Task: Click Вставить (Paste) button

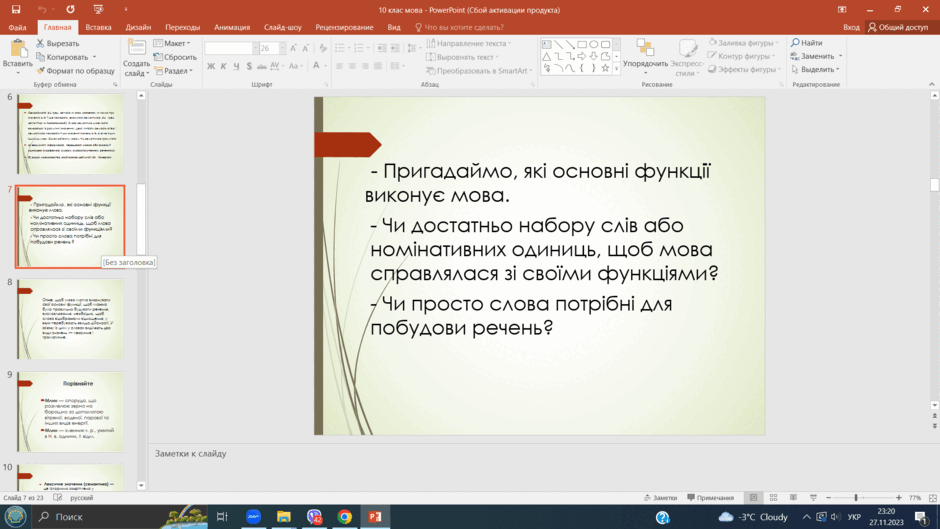Action: (x=17, y=57)
